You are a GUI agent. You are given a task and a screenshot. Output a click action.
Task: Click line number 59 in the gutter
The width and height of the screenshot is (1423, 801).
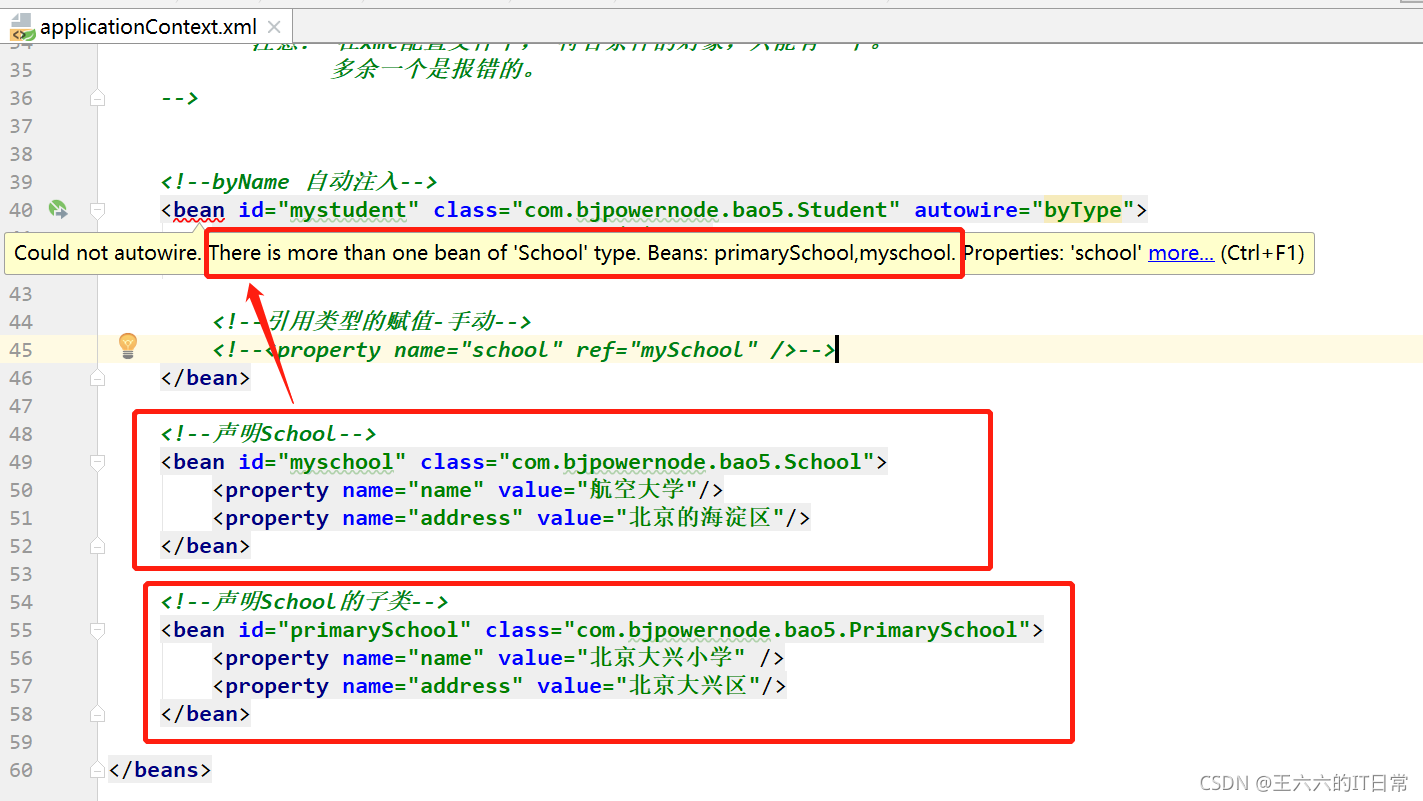(21, 742)
